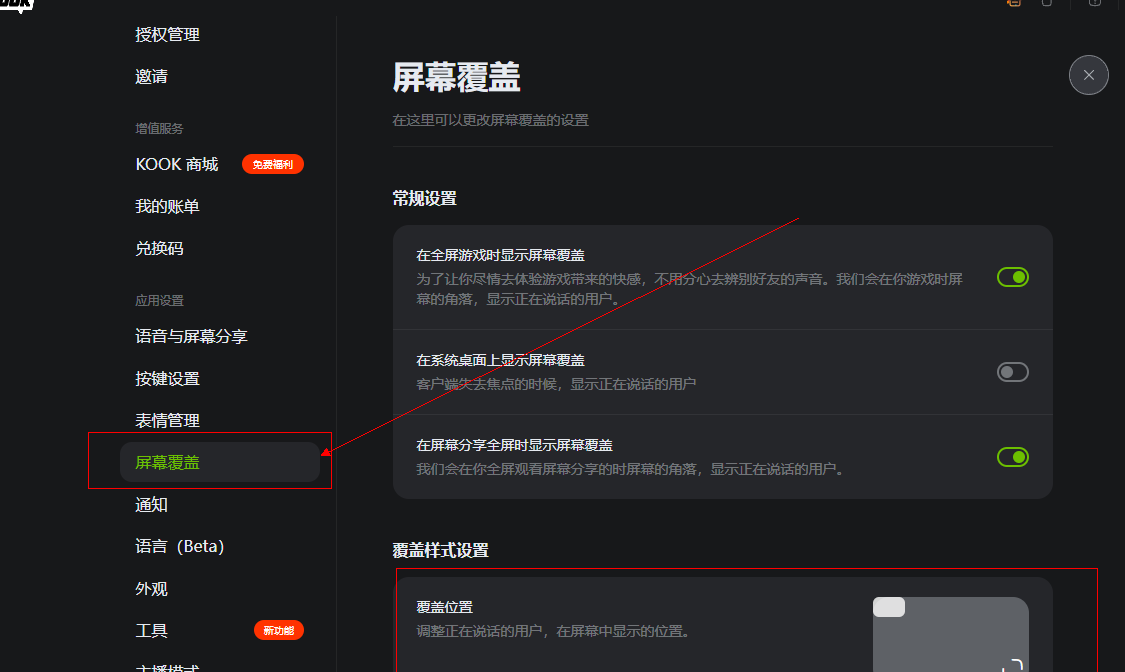Screen dimensions: 1125x672
Task: Click the orange camera icon in the title bar
Action: coord(1012,4)
